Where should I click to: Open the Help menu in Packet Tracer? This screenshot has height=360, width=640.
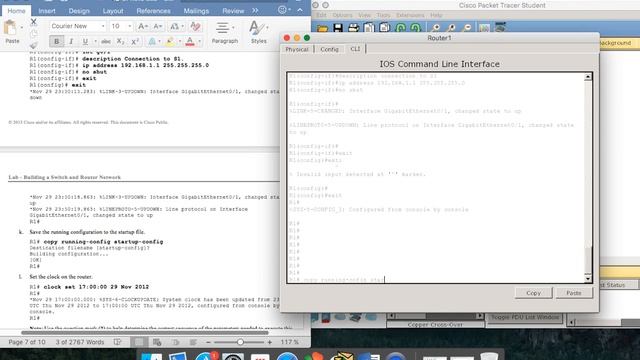pyautogui.click(x=436, y=15)
